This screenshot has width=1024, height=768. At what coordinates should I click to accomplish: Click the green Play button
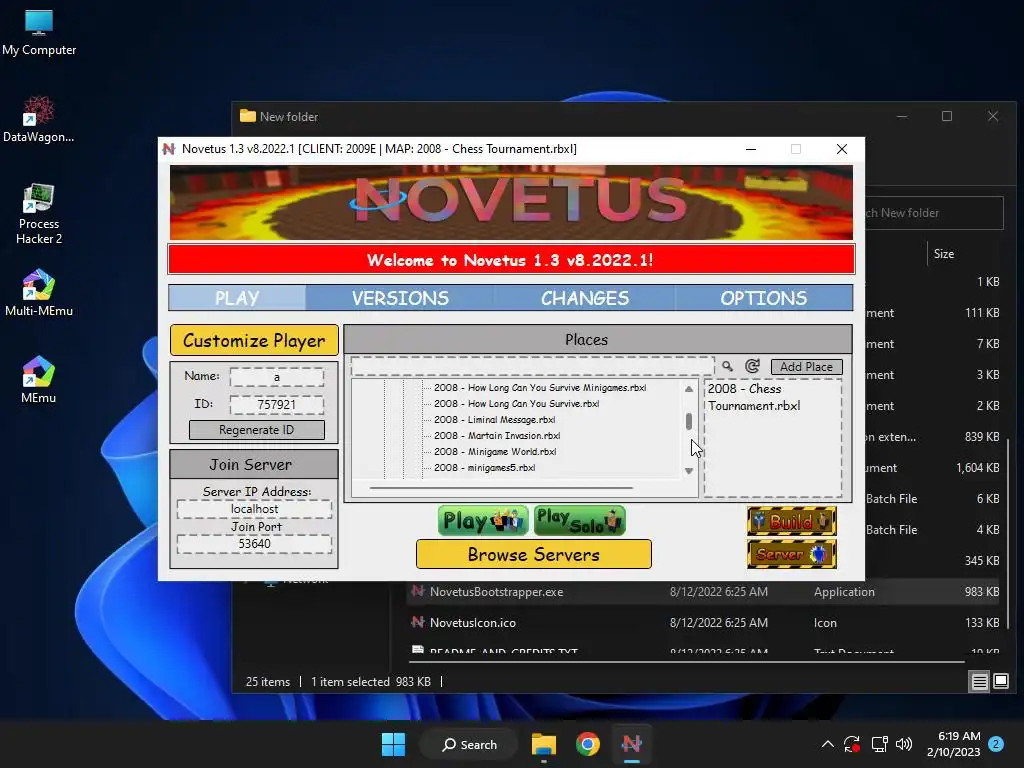coord(483,520)
